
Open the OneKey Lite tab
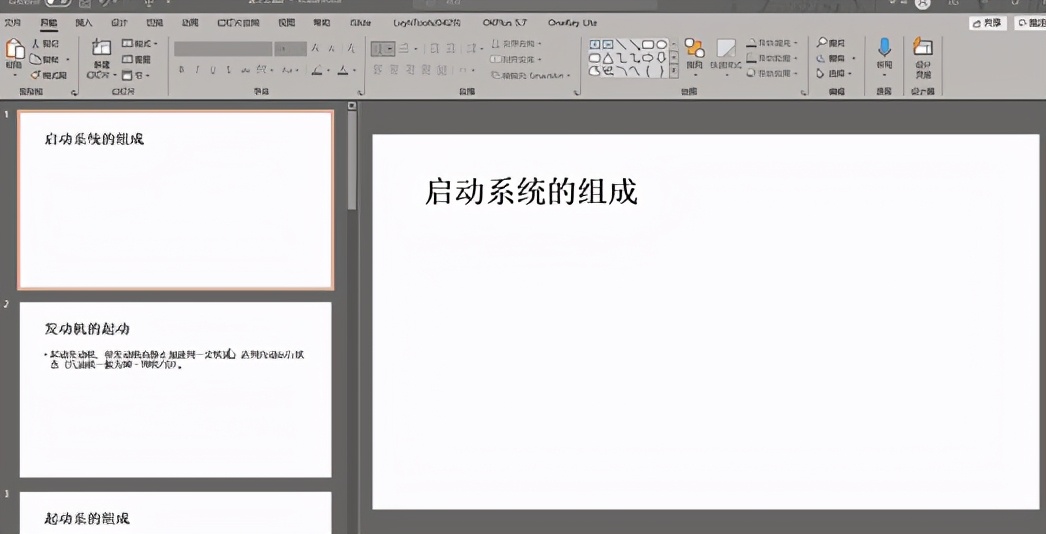pyautogui.click(x=572, y=23)
